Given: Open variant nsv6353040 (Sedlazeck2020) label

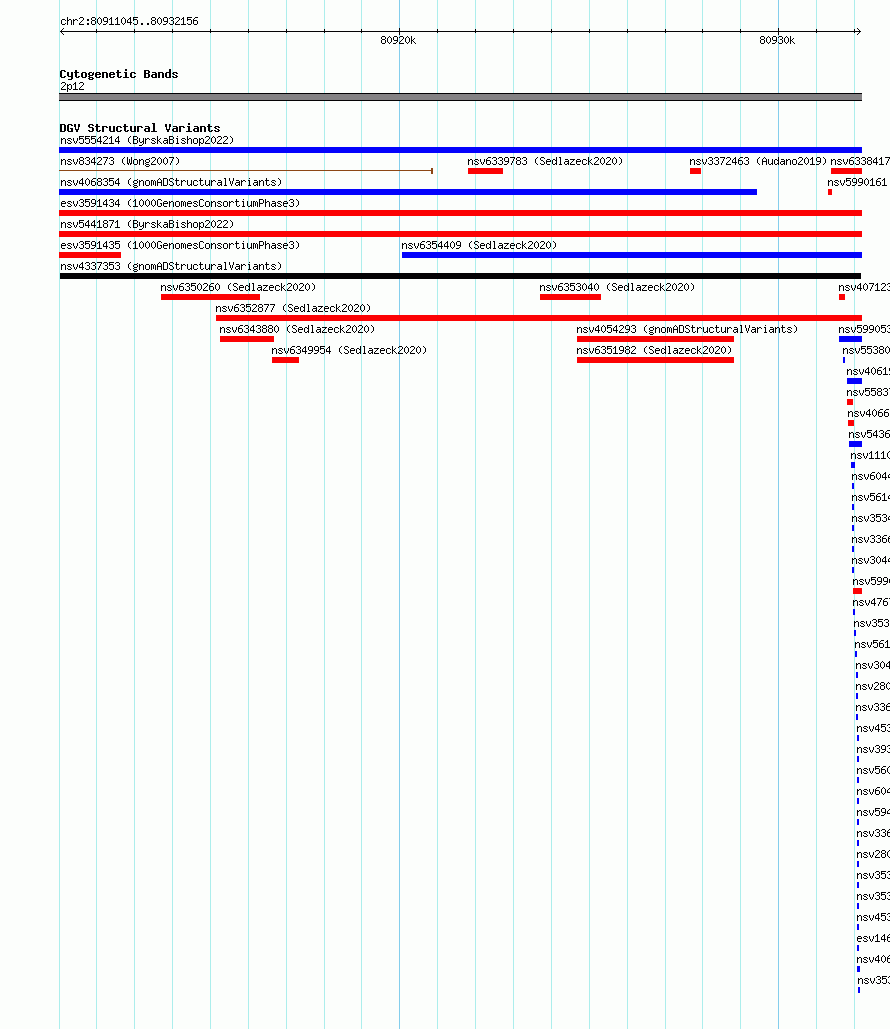Looking at the screenshot, I should pyautogui.click(x=617, y=287).
